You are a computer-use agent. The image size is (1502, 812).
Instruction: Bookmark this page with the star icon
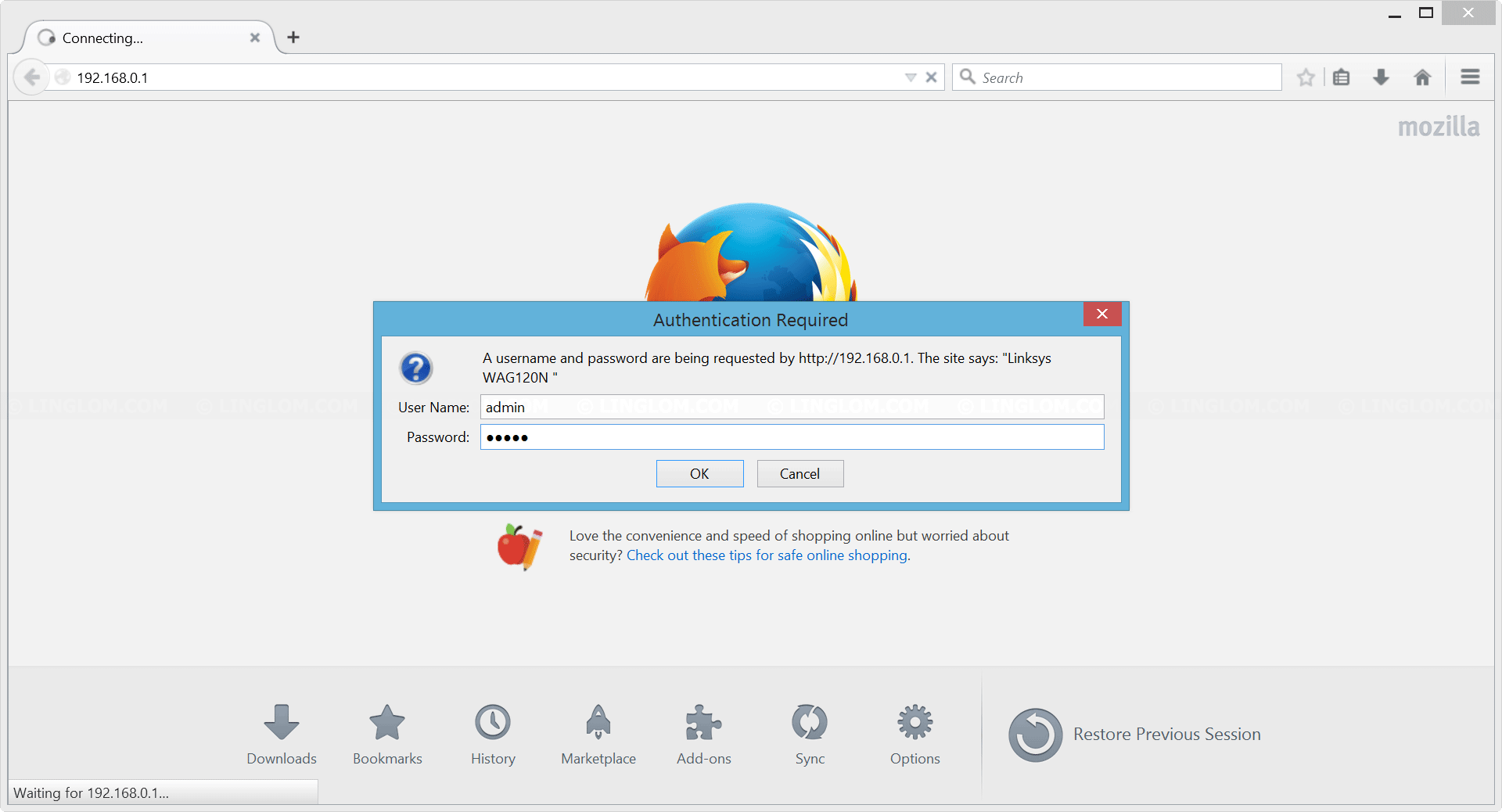point(1305,77)
